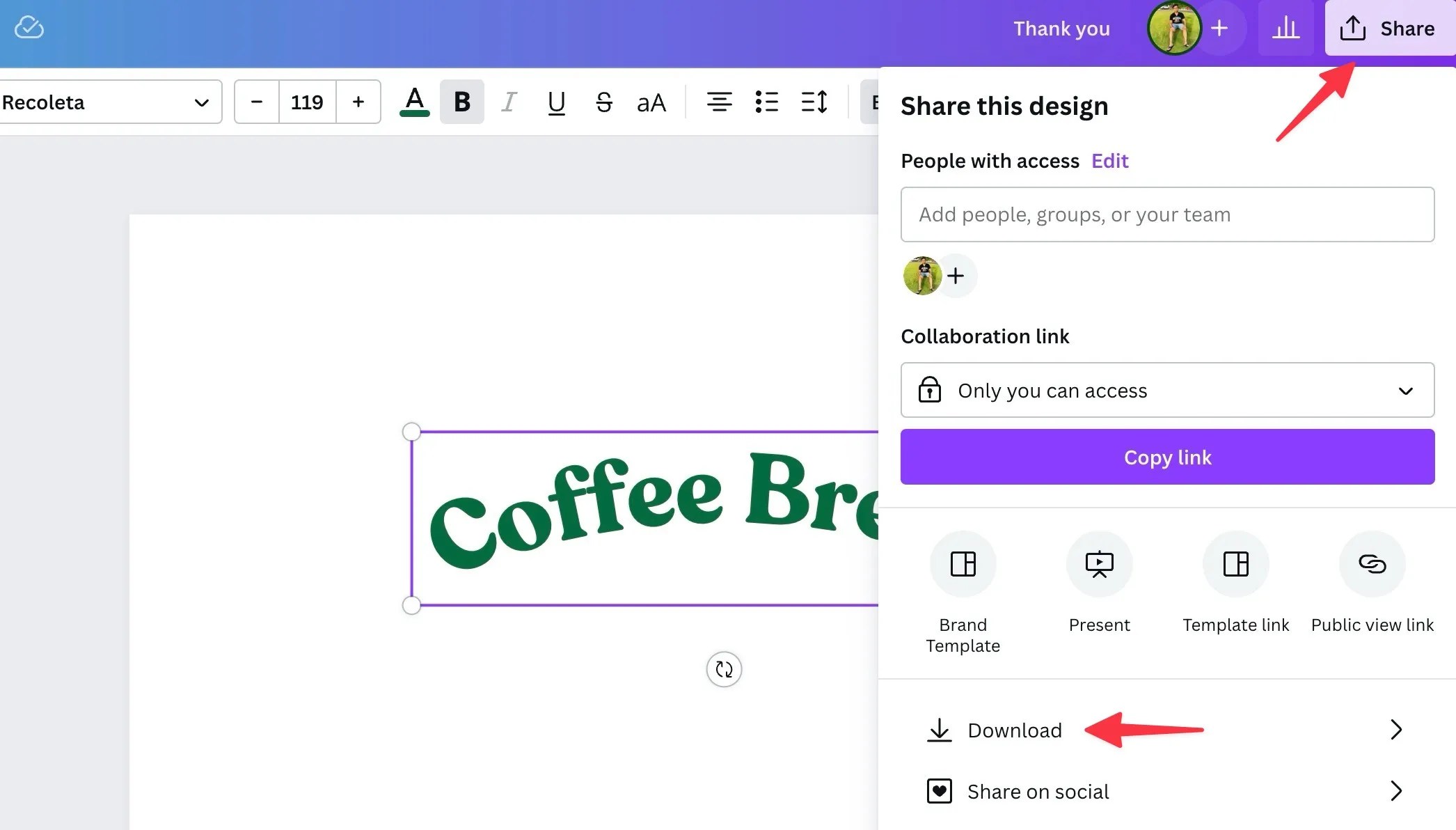Screen dimensions: 1456x830
Task: Toggle italic formatting on
Action: coord(509,102)
